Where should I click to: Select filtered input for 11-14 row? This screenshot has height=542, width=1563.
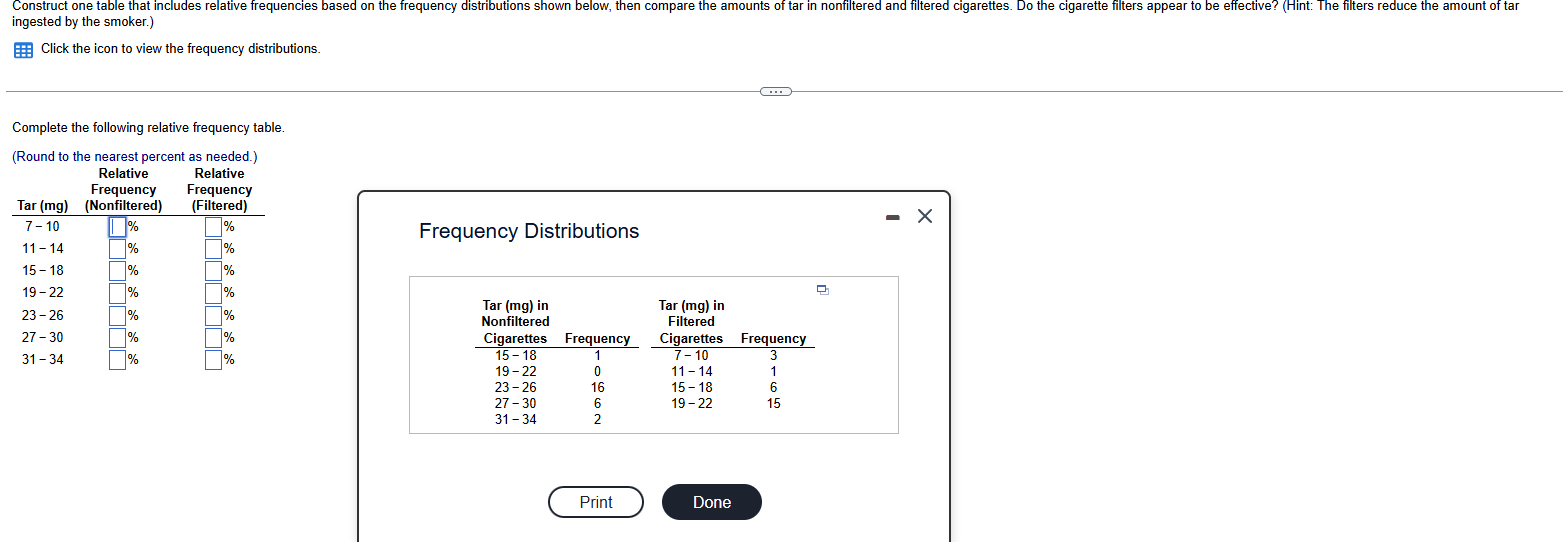click(214, 249)
